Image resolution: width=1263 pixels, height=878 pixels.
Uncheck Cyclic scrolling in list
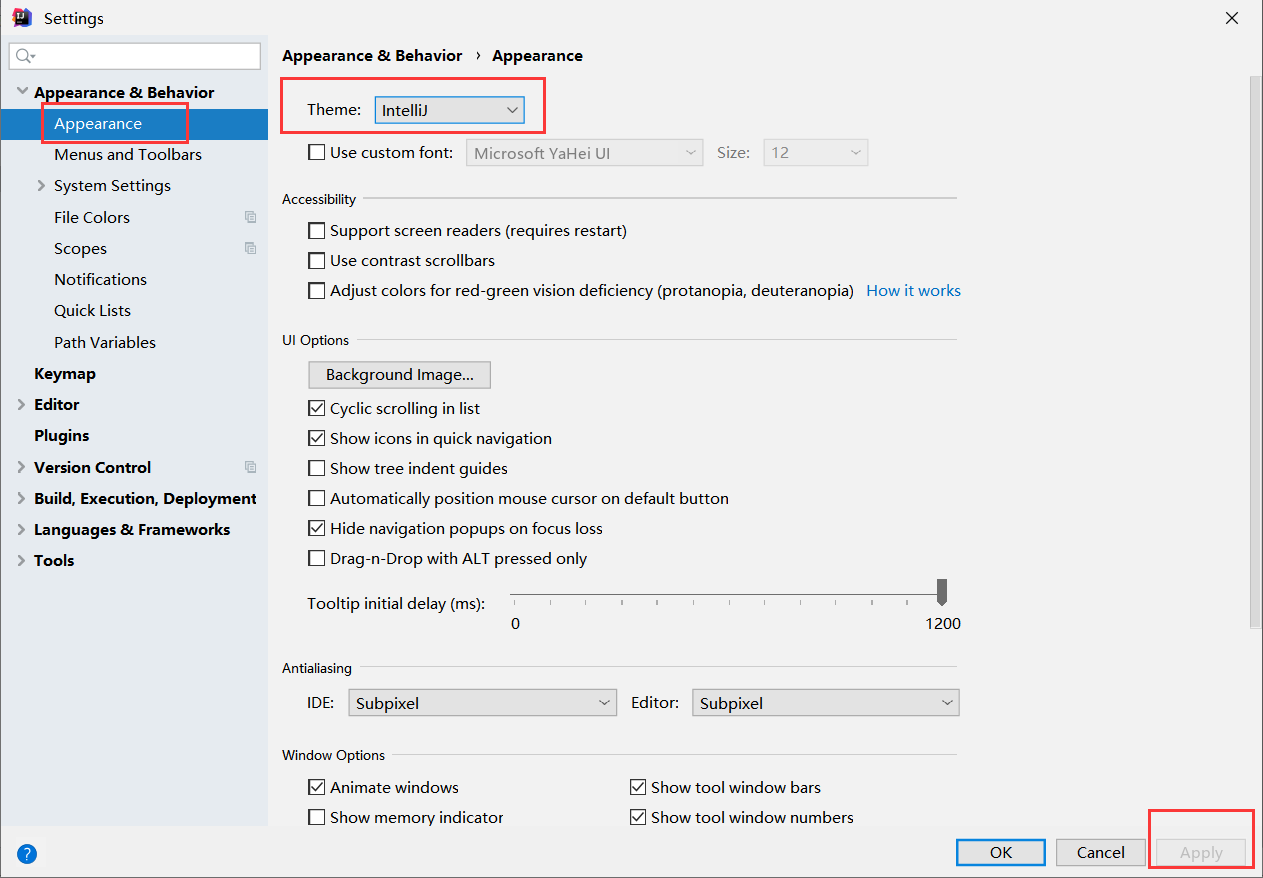click(316, 409)
